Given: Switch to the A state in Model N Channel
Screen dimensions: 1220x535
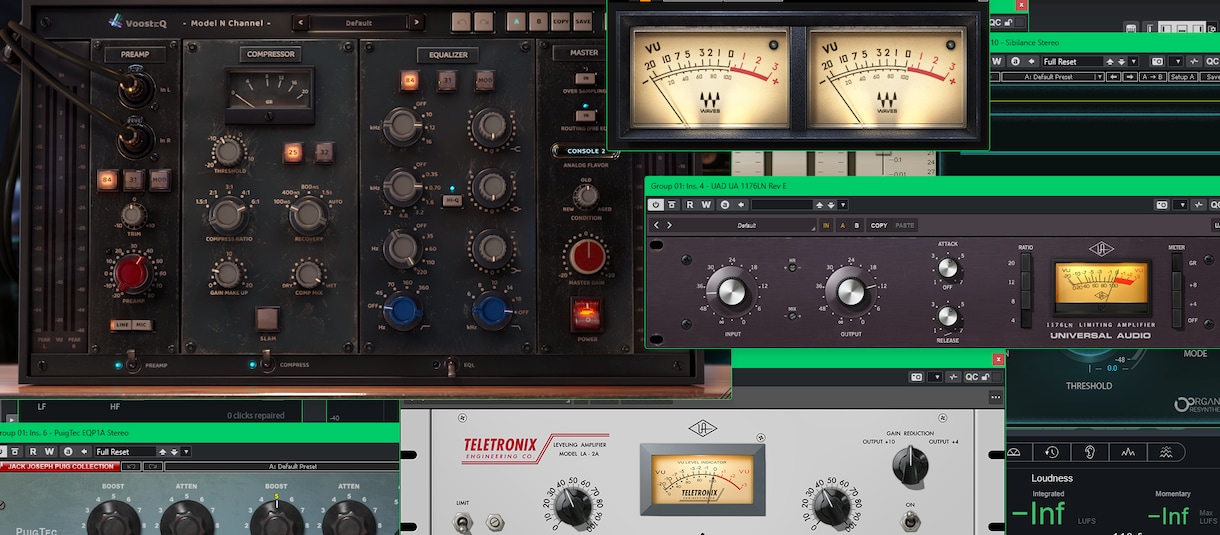Looking at the screenshot, I should [516, 21].
